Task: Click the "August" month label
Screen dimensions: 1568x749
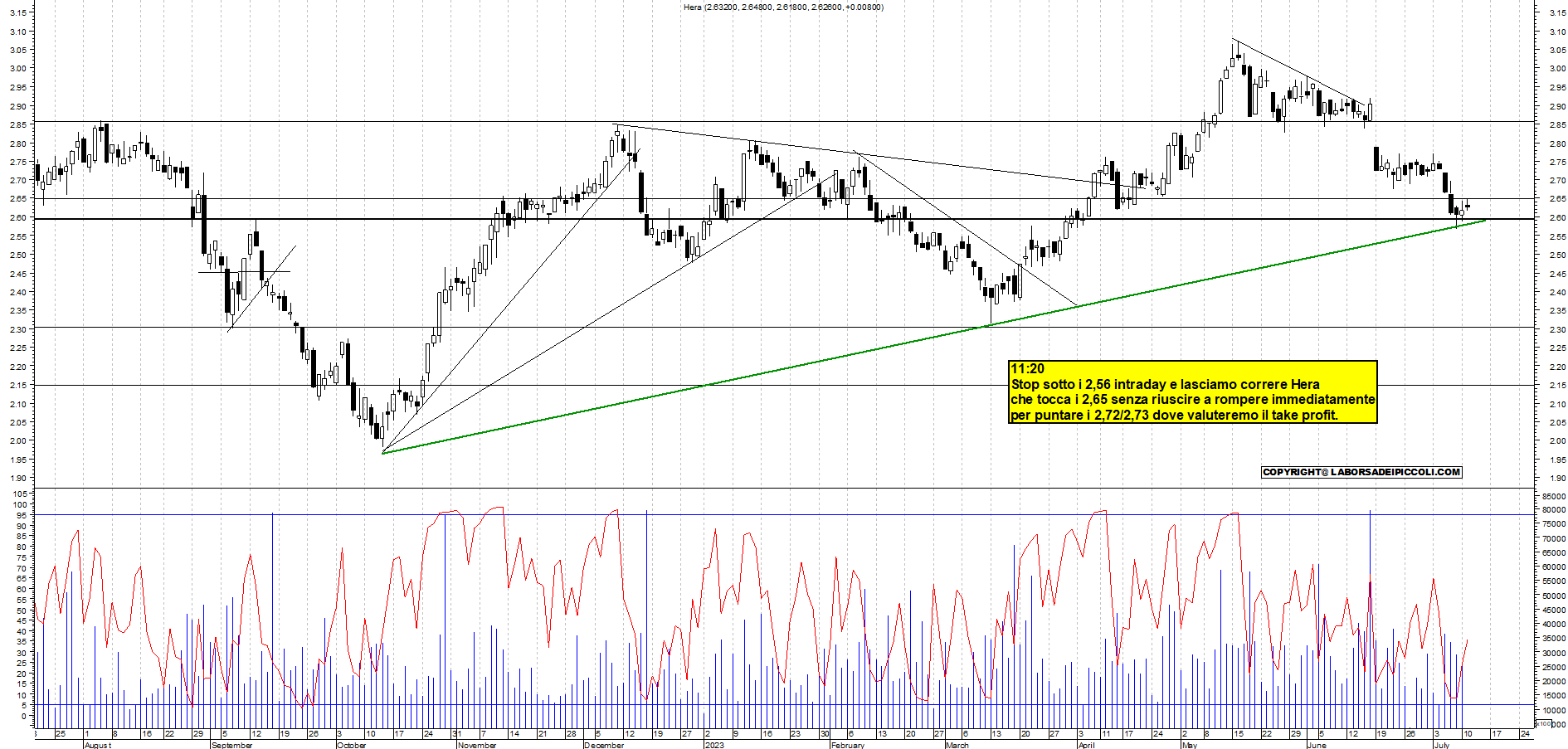Action: point(98,745)
